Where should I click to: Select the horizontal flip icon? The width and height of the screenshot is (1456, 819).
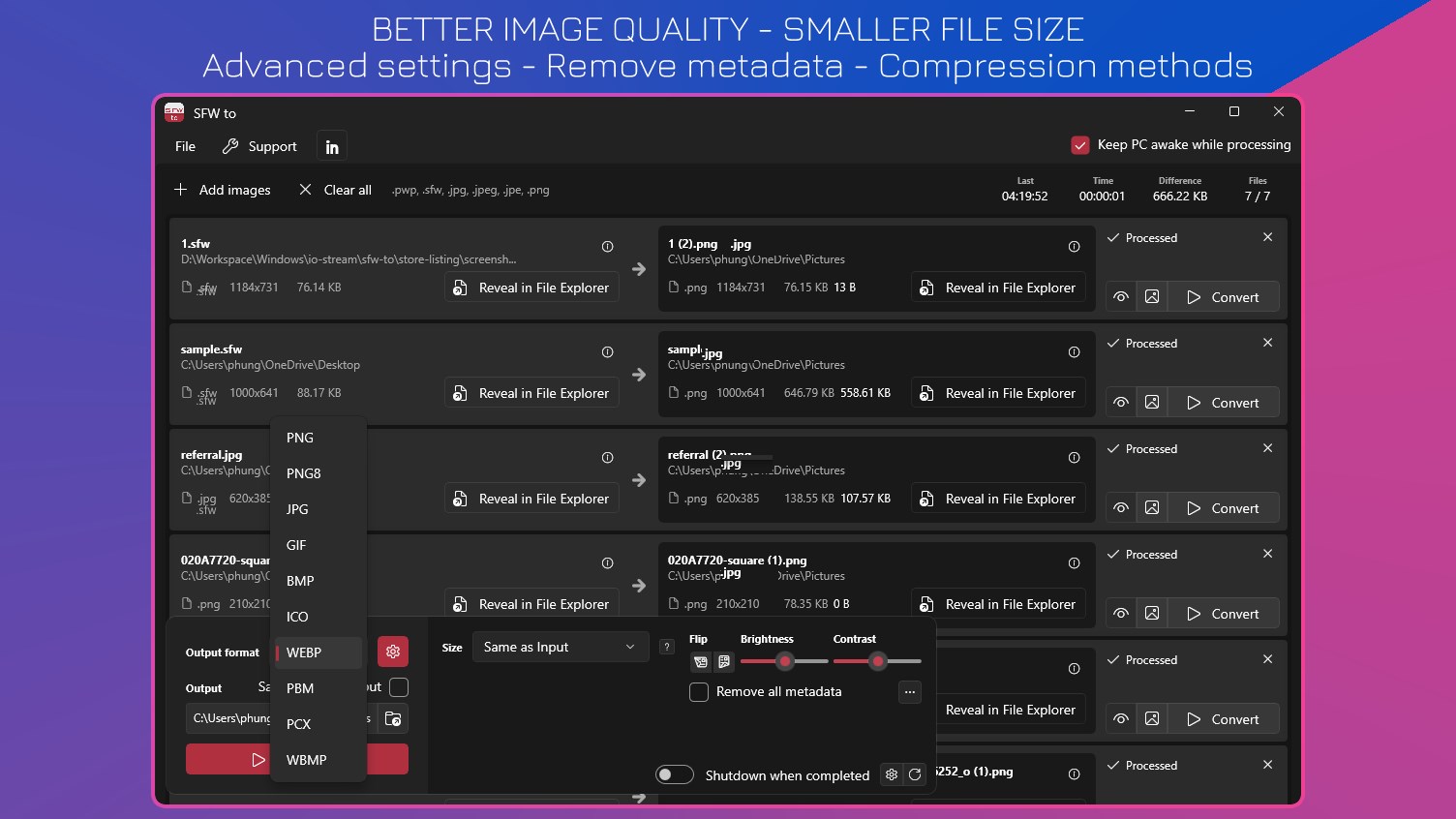coord(700,661)
